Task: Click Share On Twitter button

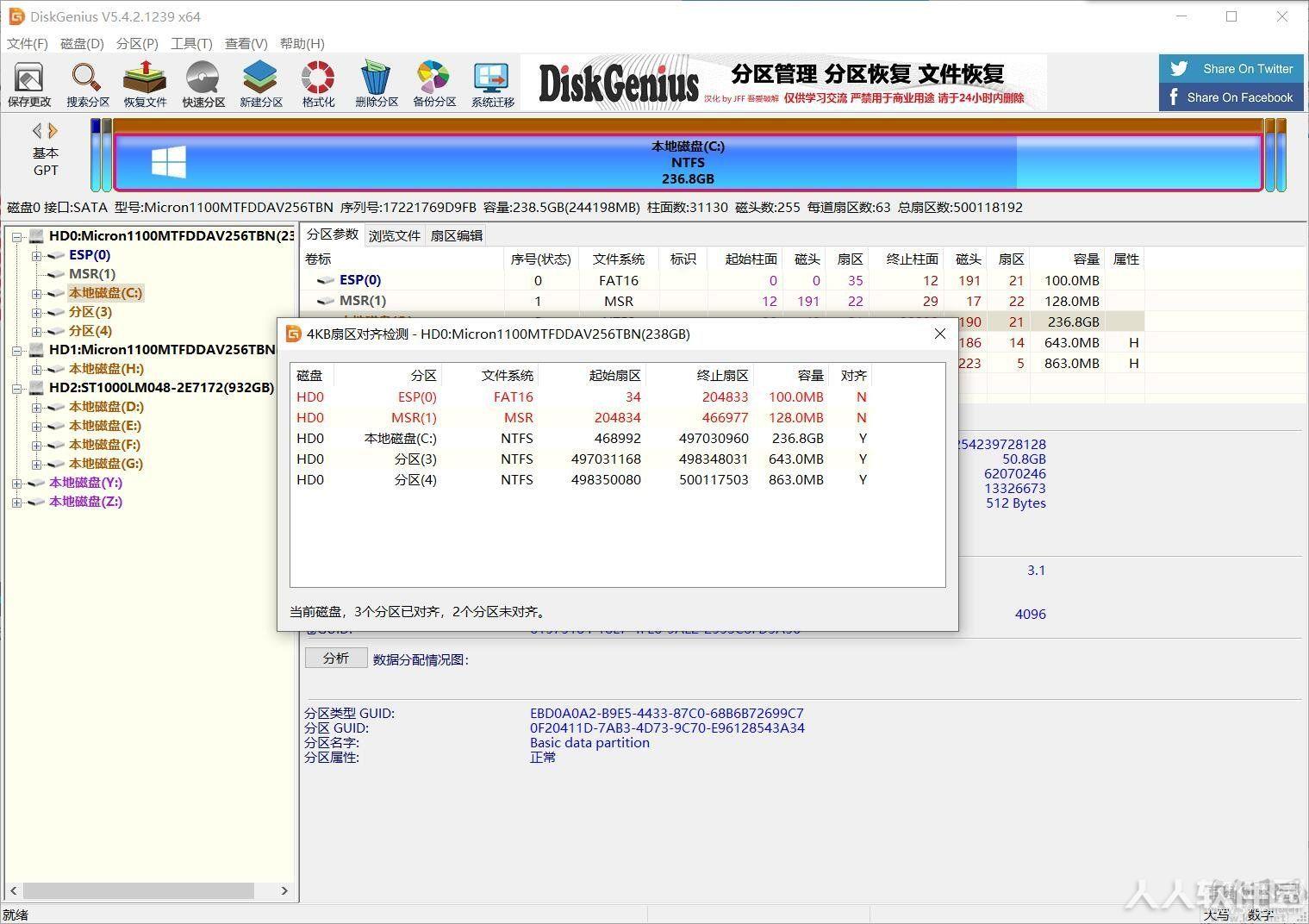Action: [1231, 69]
